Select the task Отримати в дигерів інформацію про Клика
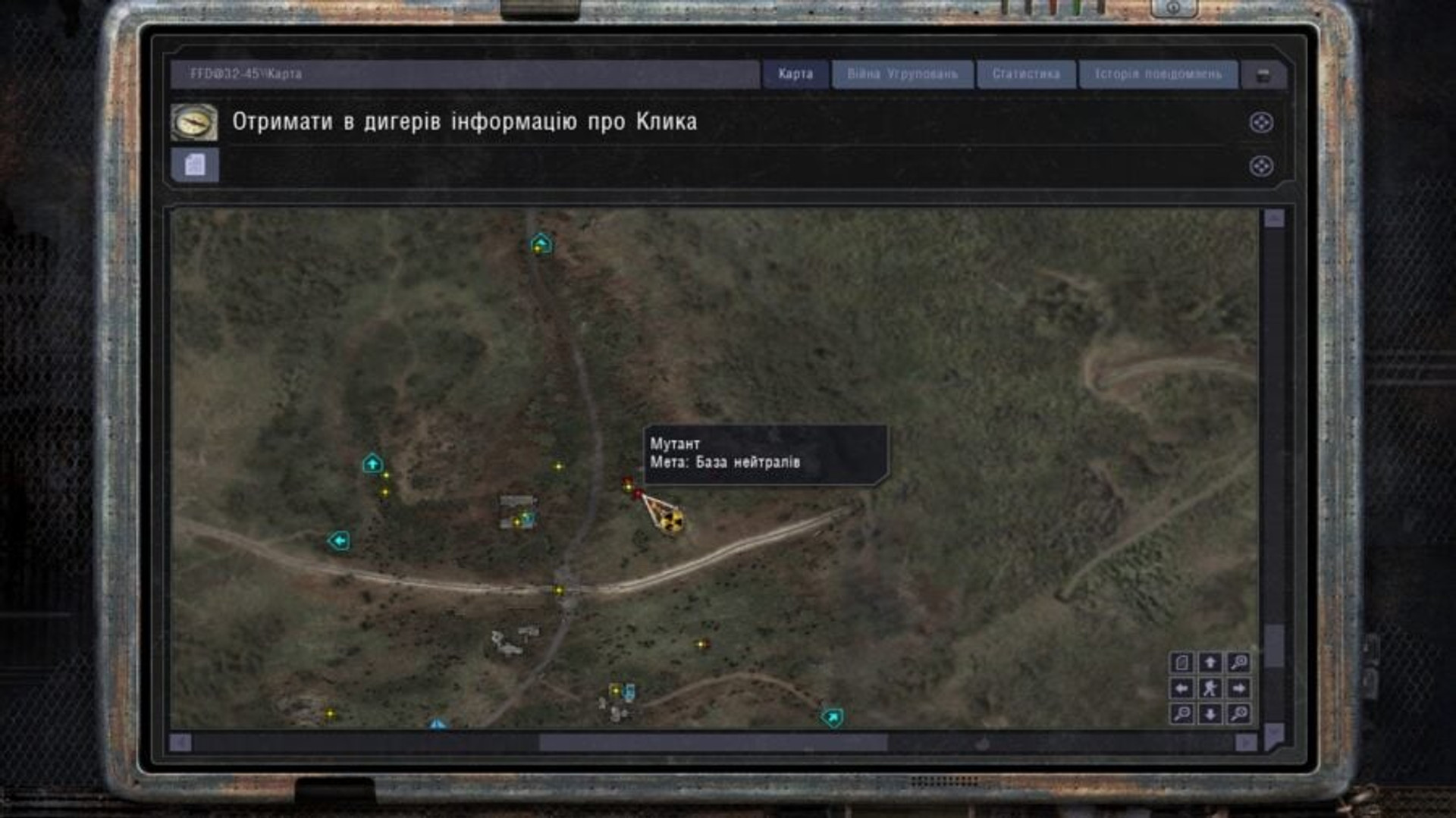Screen dimensions: 1456x818 point(464,122)
